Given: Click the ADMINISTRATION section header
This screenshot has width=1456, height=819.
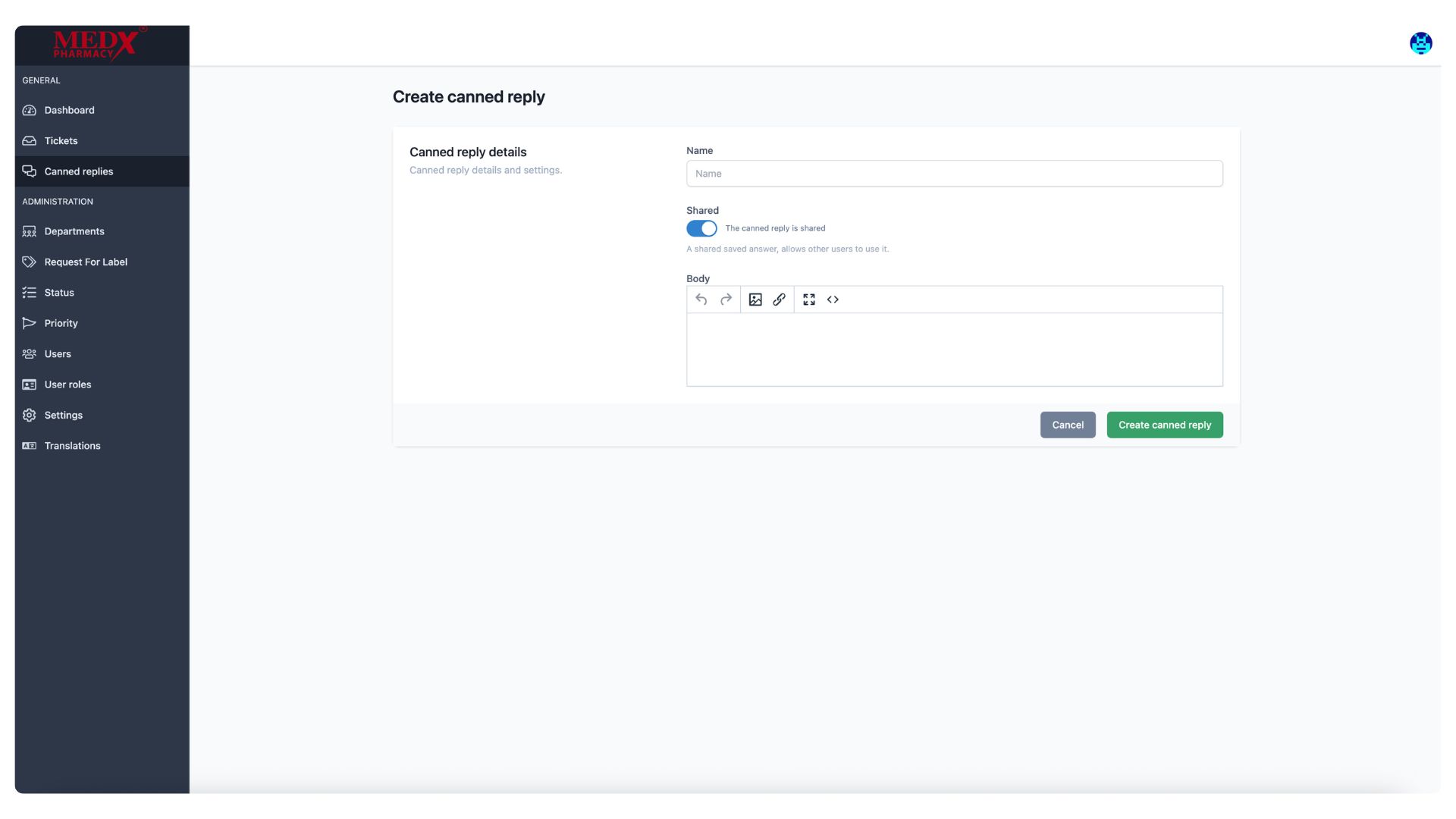Looking at the screenshot, I should click(58, 202).
